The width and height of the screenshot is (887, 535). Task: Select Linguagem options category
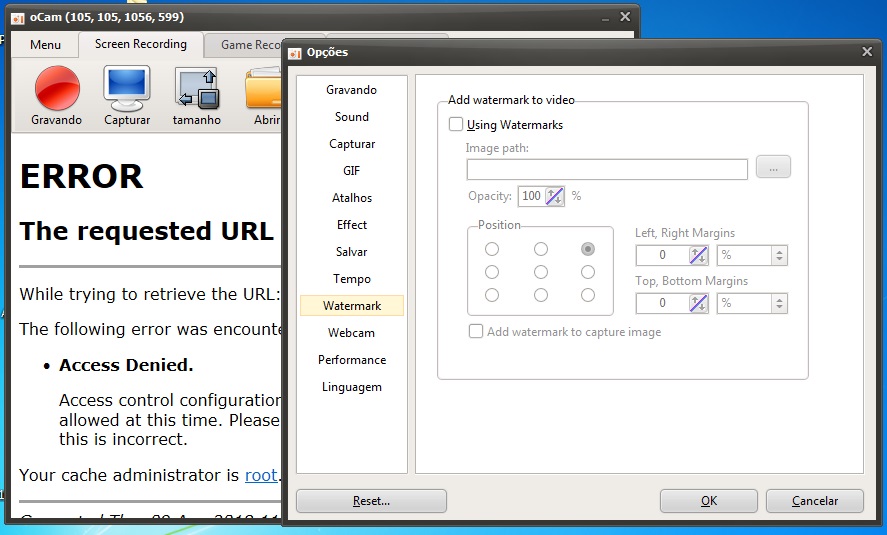click(351, 387)
